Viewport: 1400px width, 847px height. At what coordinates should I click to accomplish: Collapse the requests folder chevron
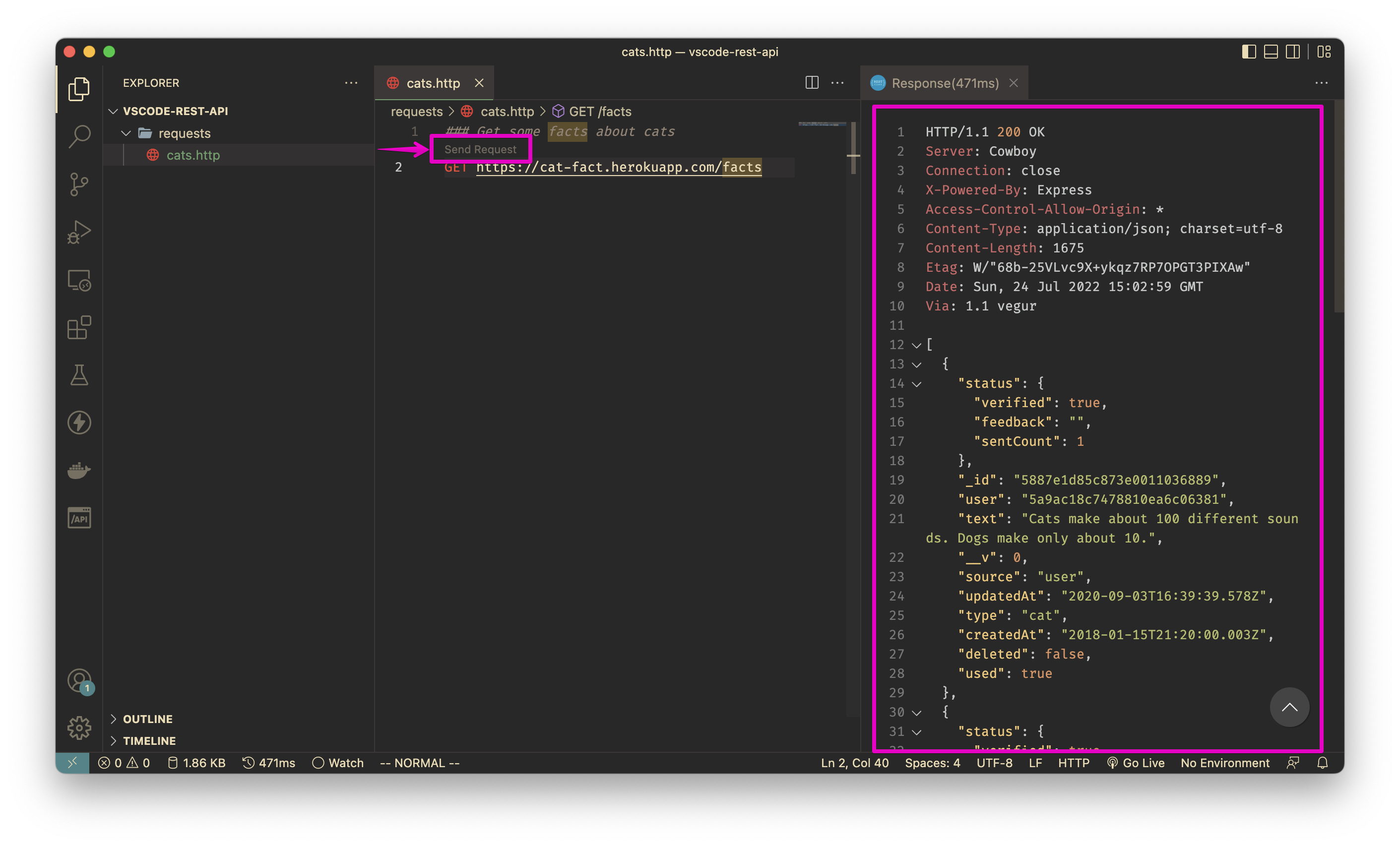126,133
